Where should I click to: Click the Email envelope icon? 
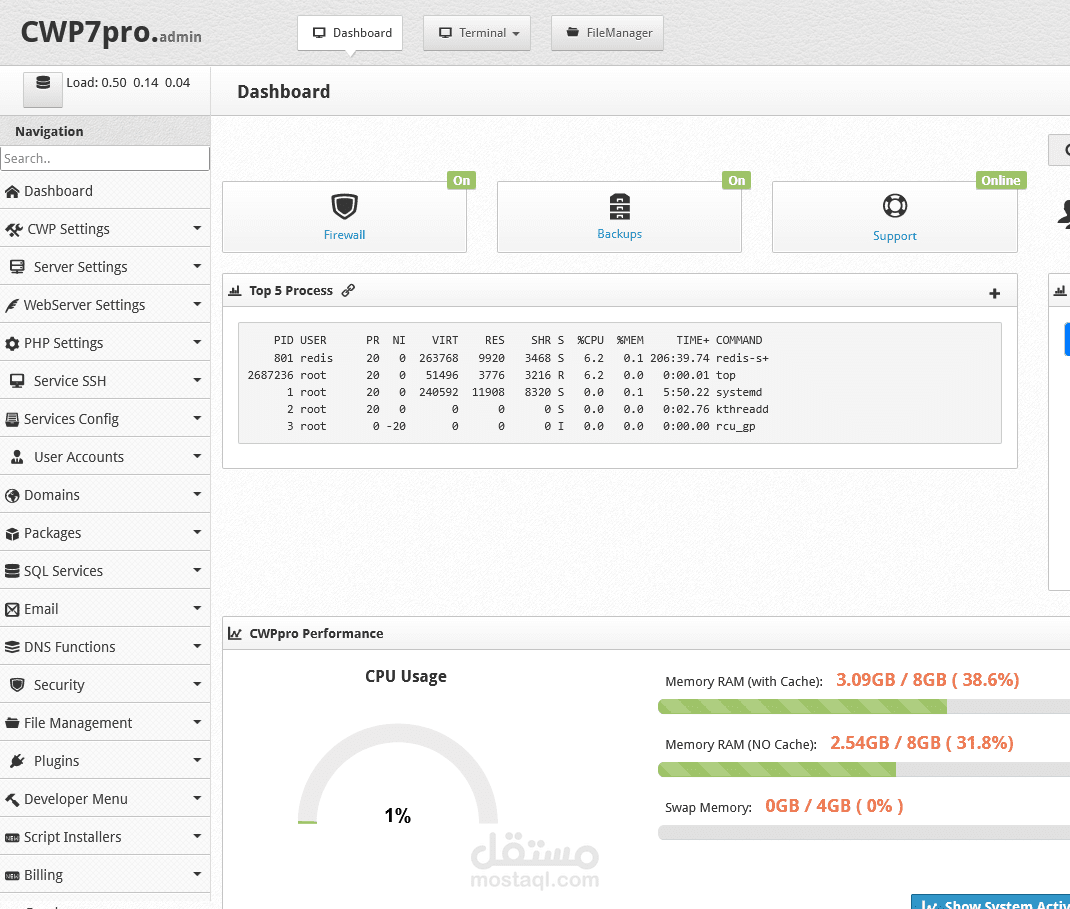click(x=12, y=609)
